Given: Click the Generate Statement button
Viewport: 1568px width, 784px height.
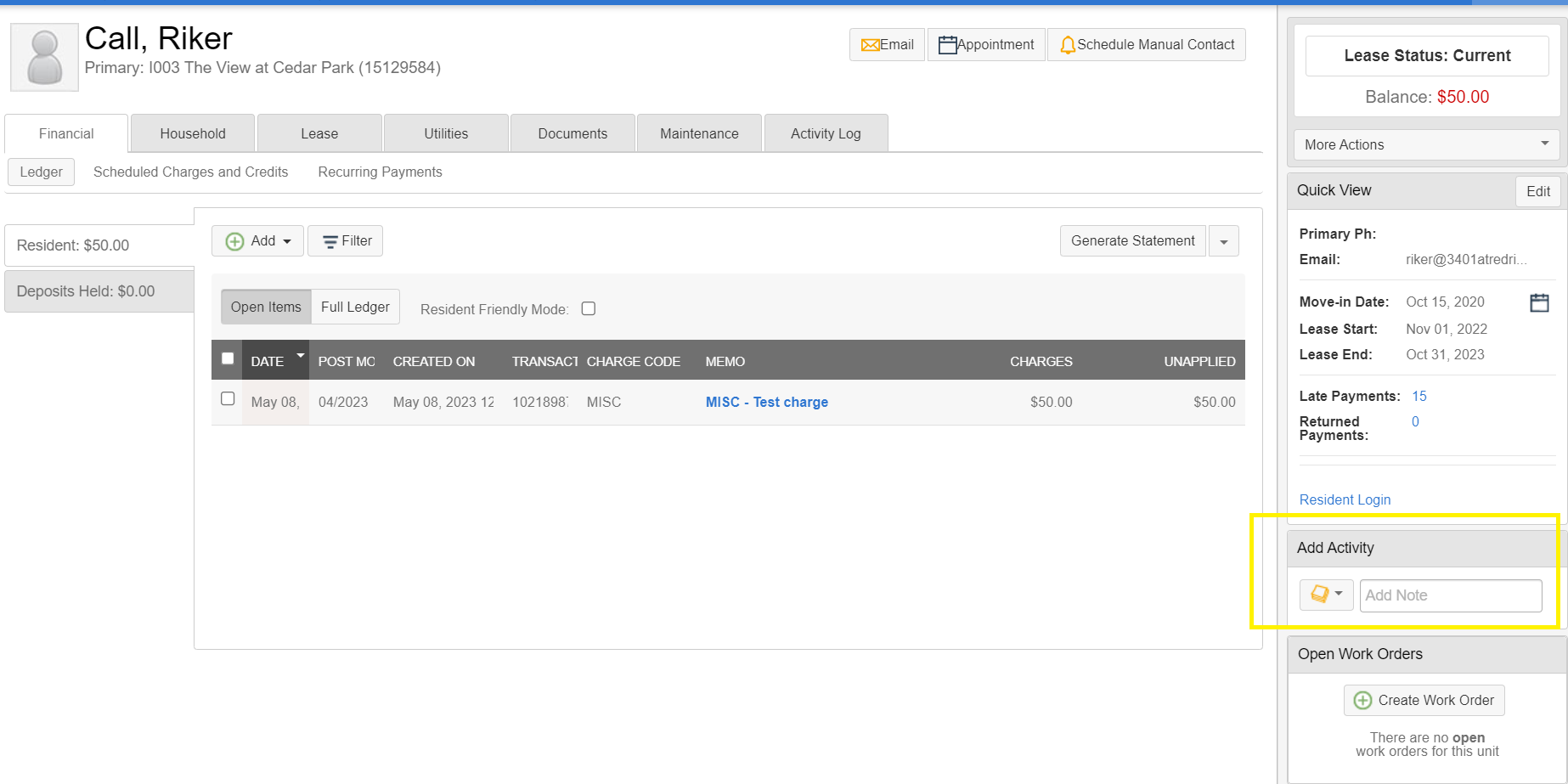Looking at the screenshot, I should (x=1132, y=241).
